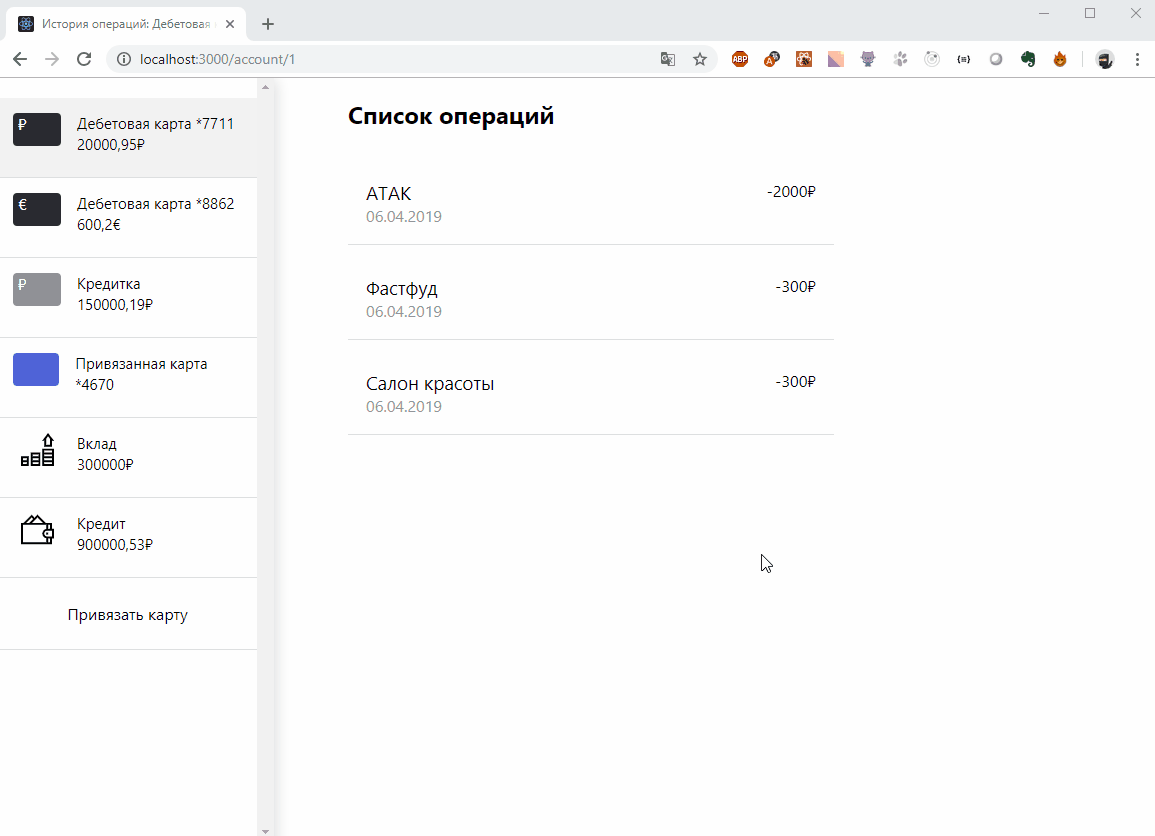
Task: Click balance 150000,19₽
Action: pos(115,304)
